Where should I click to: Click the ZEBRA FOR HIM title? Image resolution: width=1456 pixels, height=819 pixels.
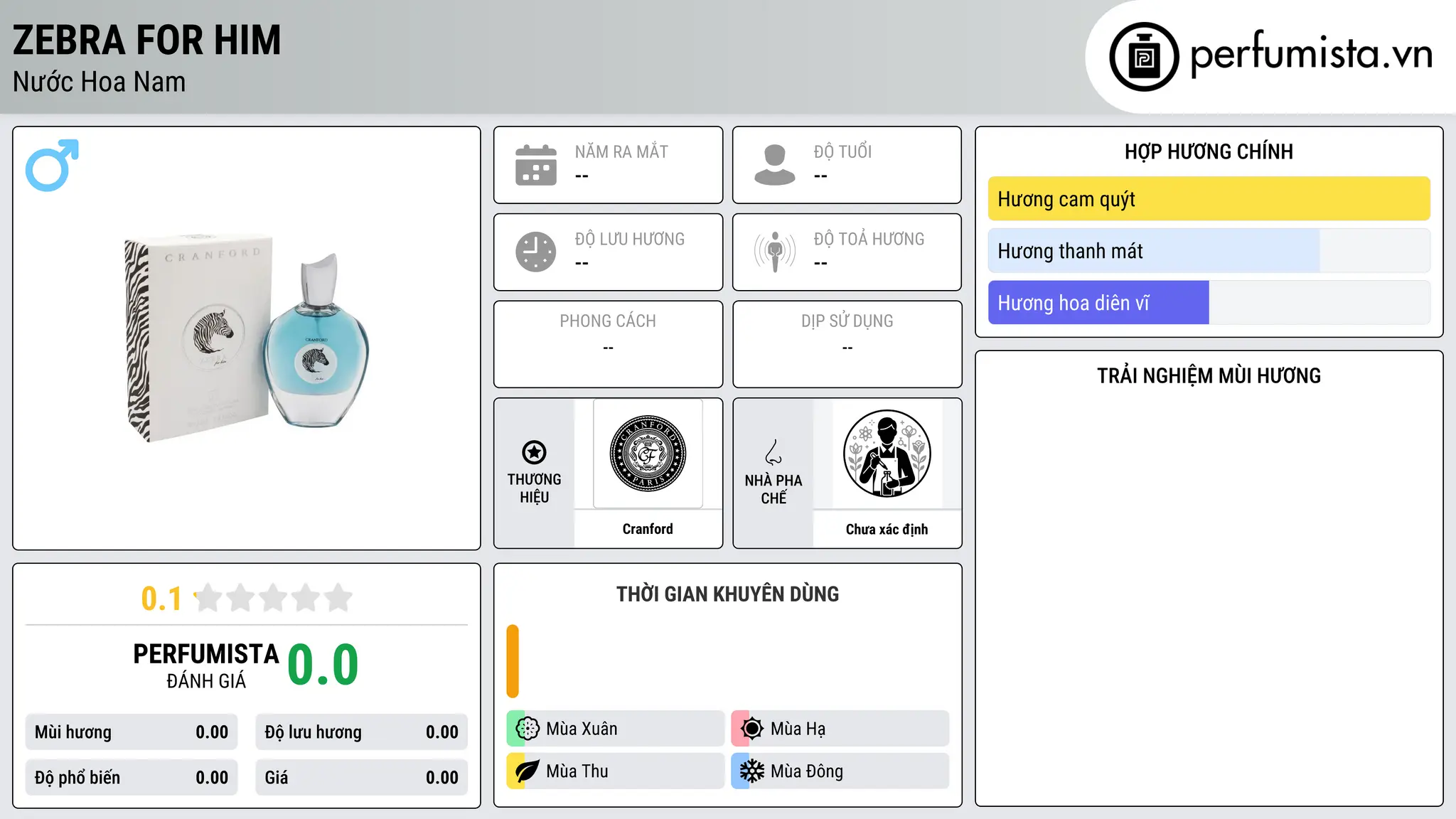click(x=147, y=40)
